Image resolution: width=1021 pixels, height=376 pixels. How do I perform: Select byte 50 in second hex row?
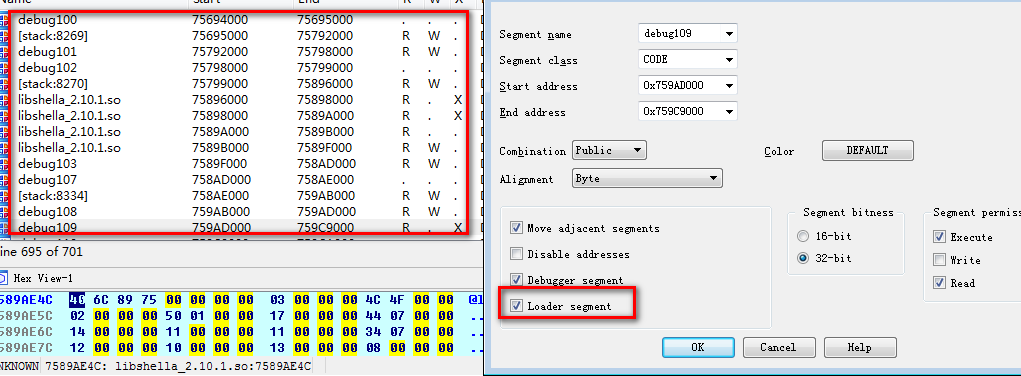pyautogui.click(x=174, y=316)
